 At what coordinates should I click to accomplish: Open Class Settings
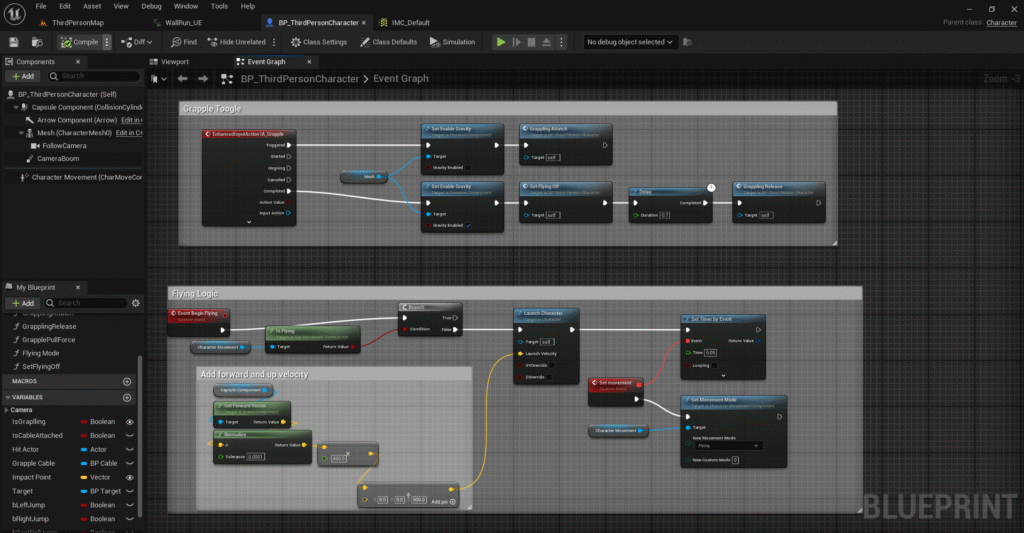coord(319,42)
